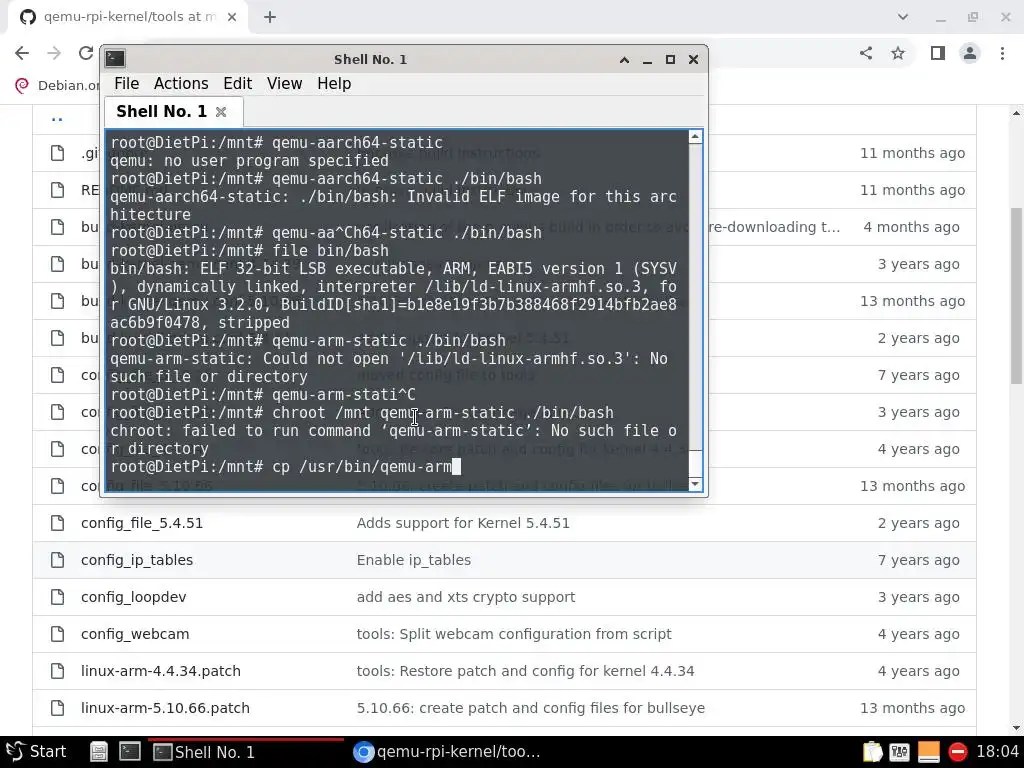This screenshot has width=1024, height=768.
Task: Open the View menu in the terminal
Action: [x=284, y=84]
